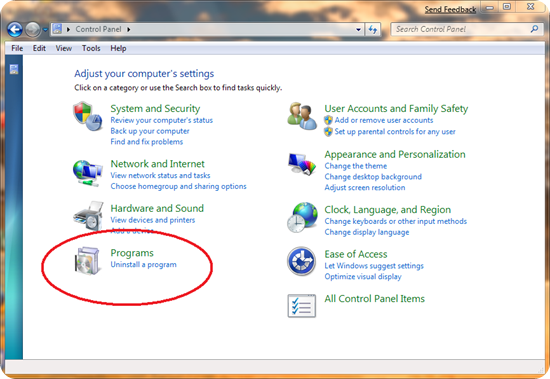Click the shield icon beside Set up parental controls

[x=328, y=132]
